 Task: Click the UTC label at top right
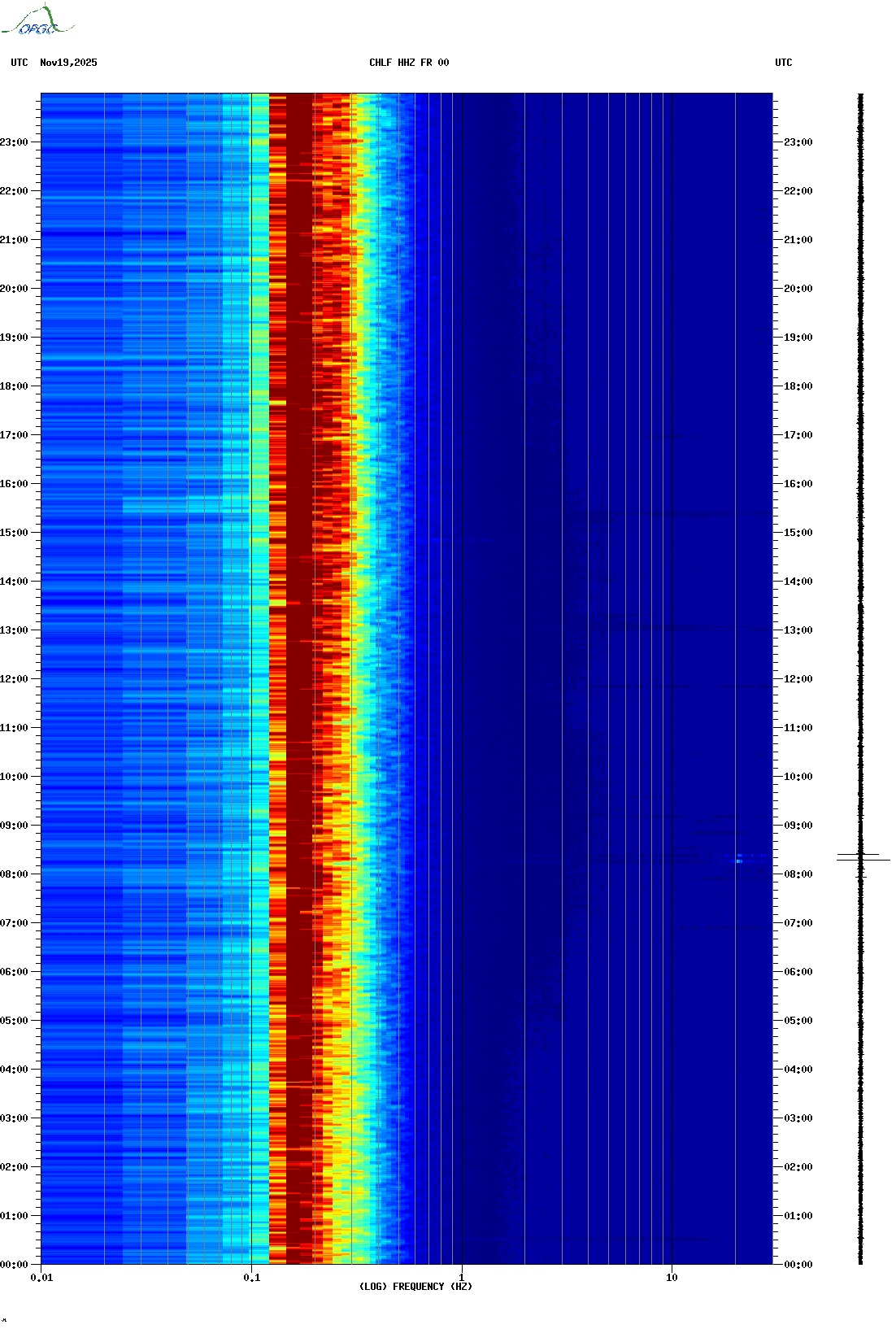(x=783, y=63)
